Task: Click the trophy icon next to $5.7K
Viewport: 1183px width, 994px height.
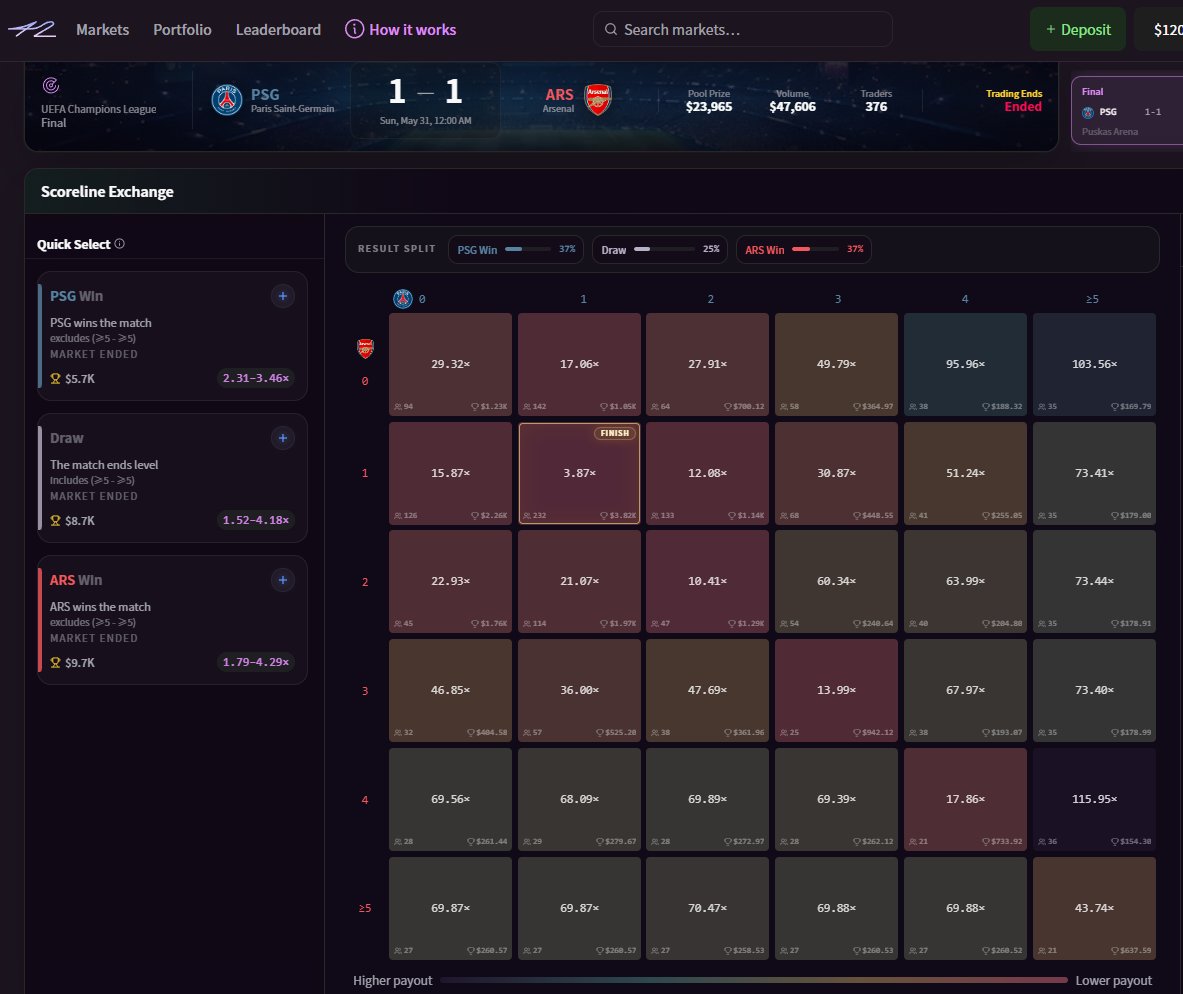Action: pos(55,378)
